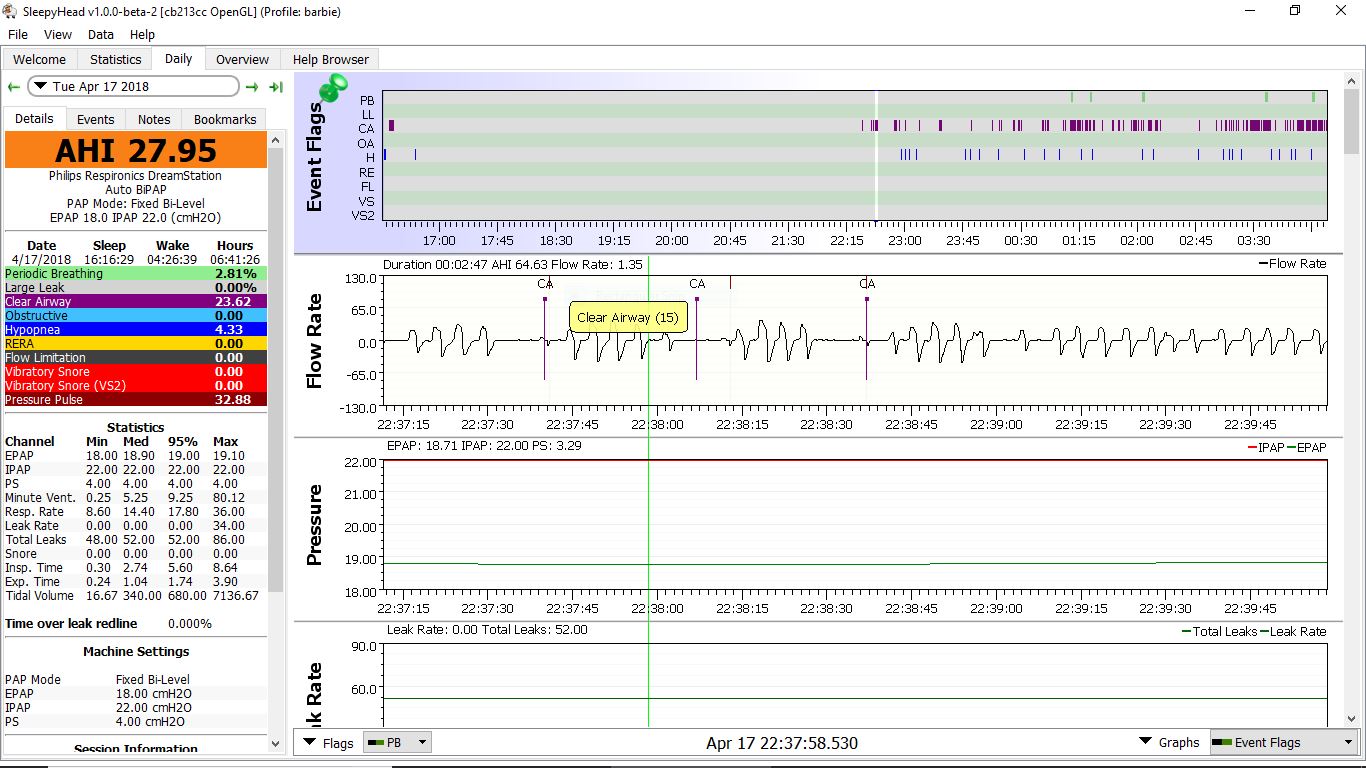Click the Flow Rate graph title

[x=314, y=341]
